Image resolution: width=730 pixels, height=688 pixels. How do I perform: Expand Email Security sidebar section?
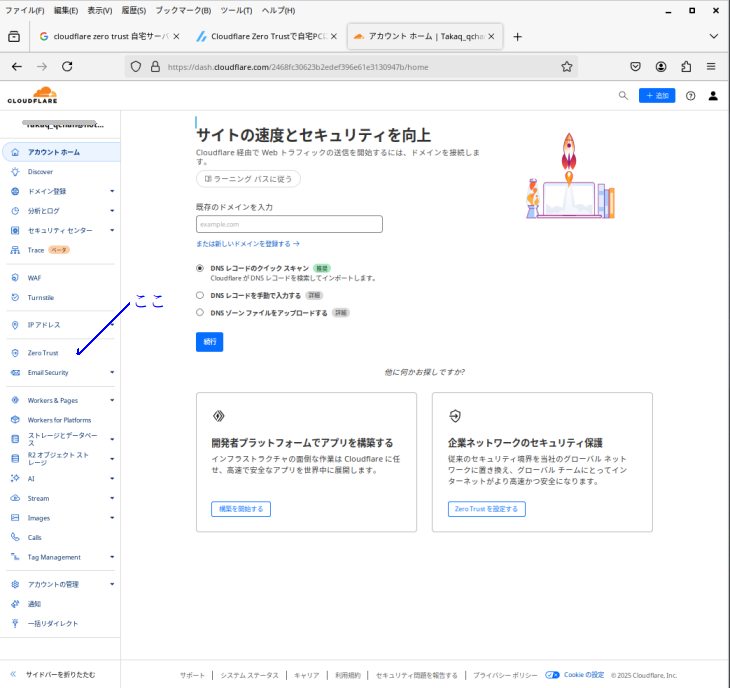click(x=112, y=373)
